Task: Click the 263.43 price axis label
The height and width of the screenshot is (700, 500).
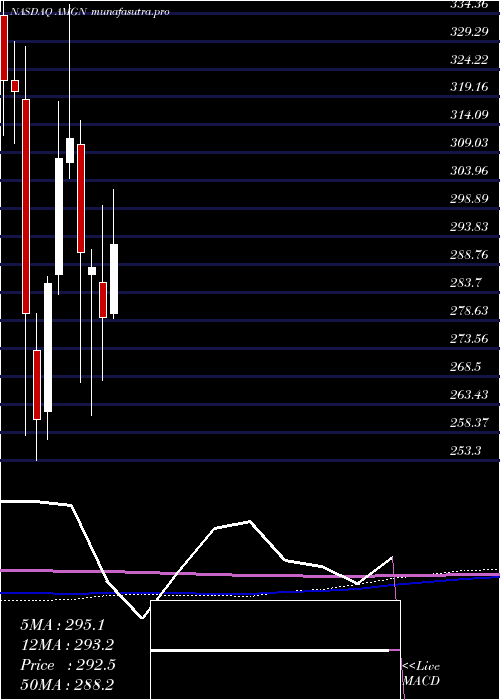Action: pos(469,395)
